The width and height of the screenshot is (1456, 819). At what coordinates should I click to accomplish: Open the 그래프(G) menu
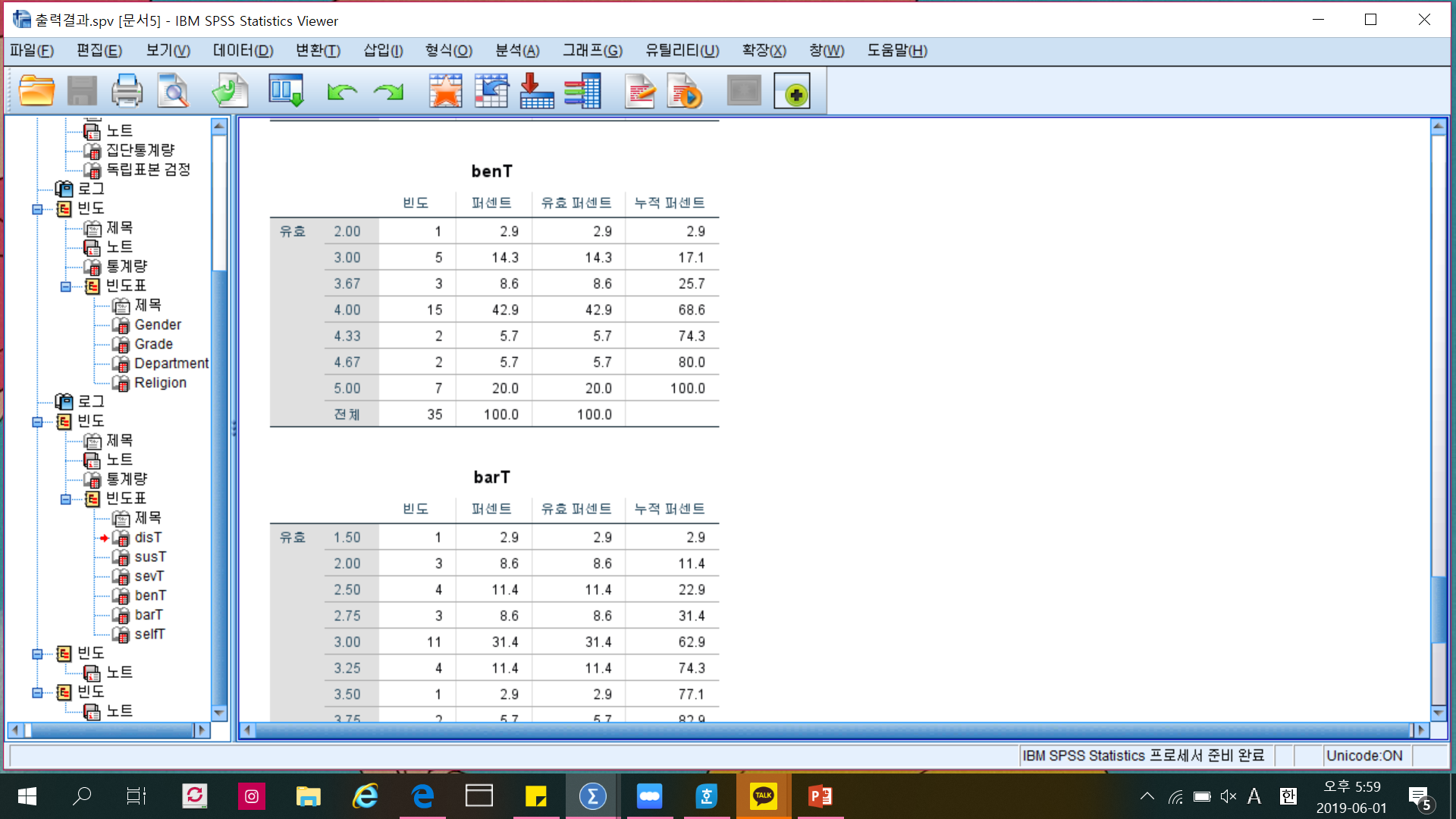click(x=592, y=51)
